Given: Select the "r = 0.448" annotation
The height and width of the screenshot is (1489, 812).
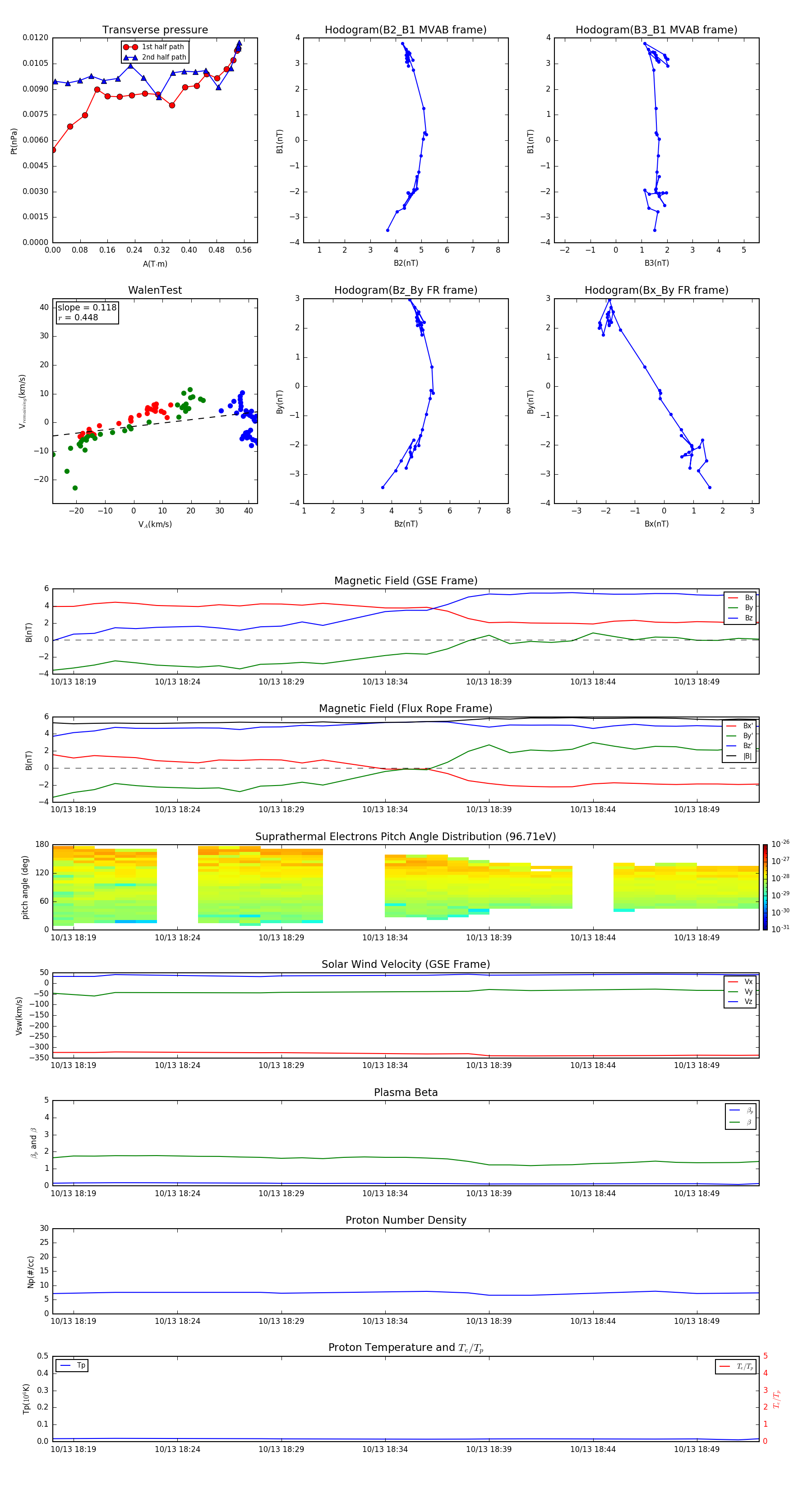Looking at the screenshot, I should [78, 317].
